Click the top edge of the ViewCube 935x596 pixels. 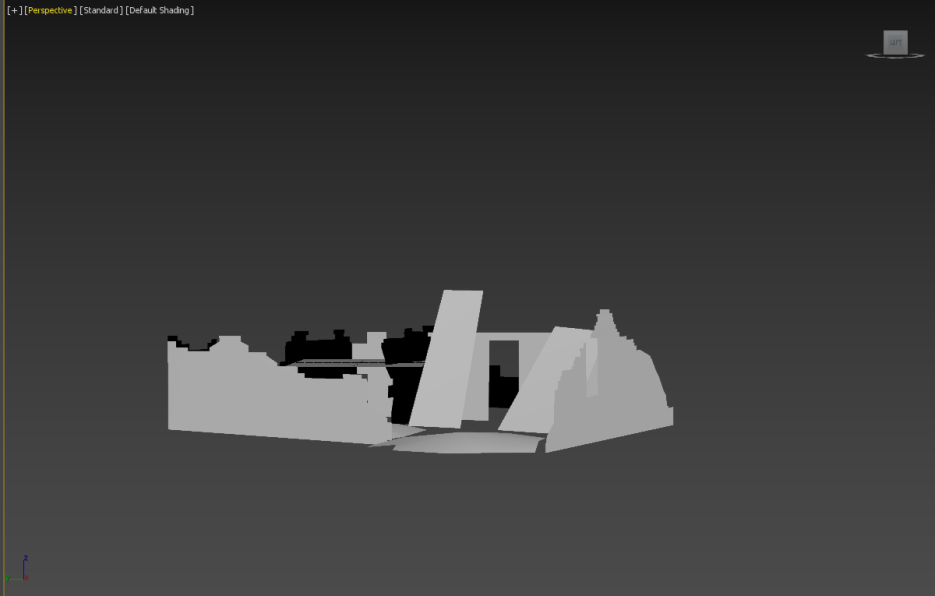pyautogui.click(x=895, y=32)
